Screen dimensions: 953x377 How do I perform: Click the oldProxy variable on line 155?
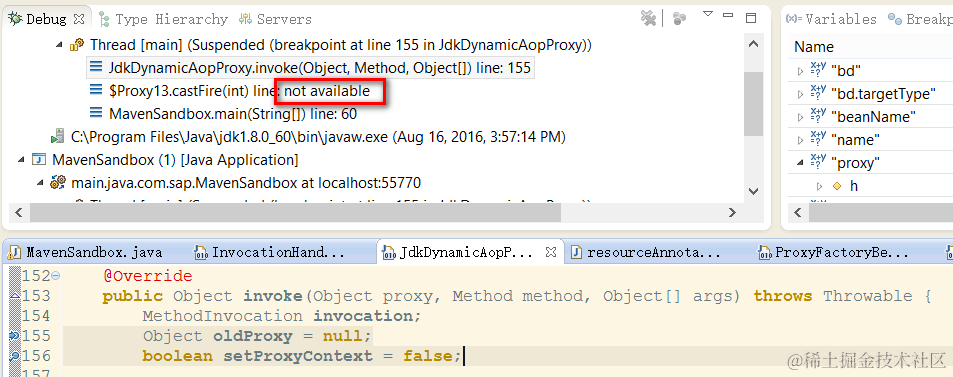(x=252, y=336)
